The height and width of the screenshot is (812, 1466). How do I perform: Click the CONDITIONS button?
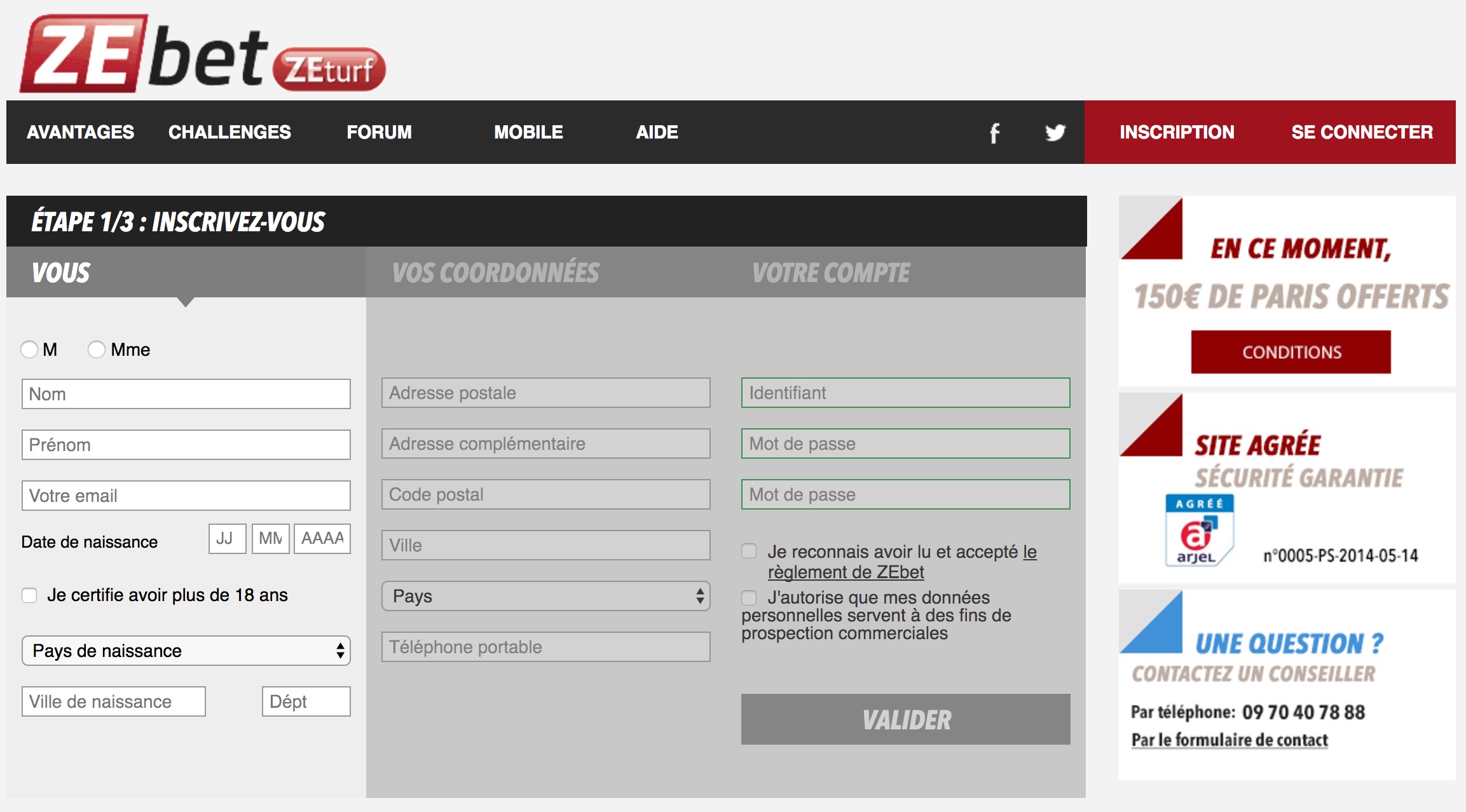pyautogui.click(x=1291, y=352)
